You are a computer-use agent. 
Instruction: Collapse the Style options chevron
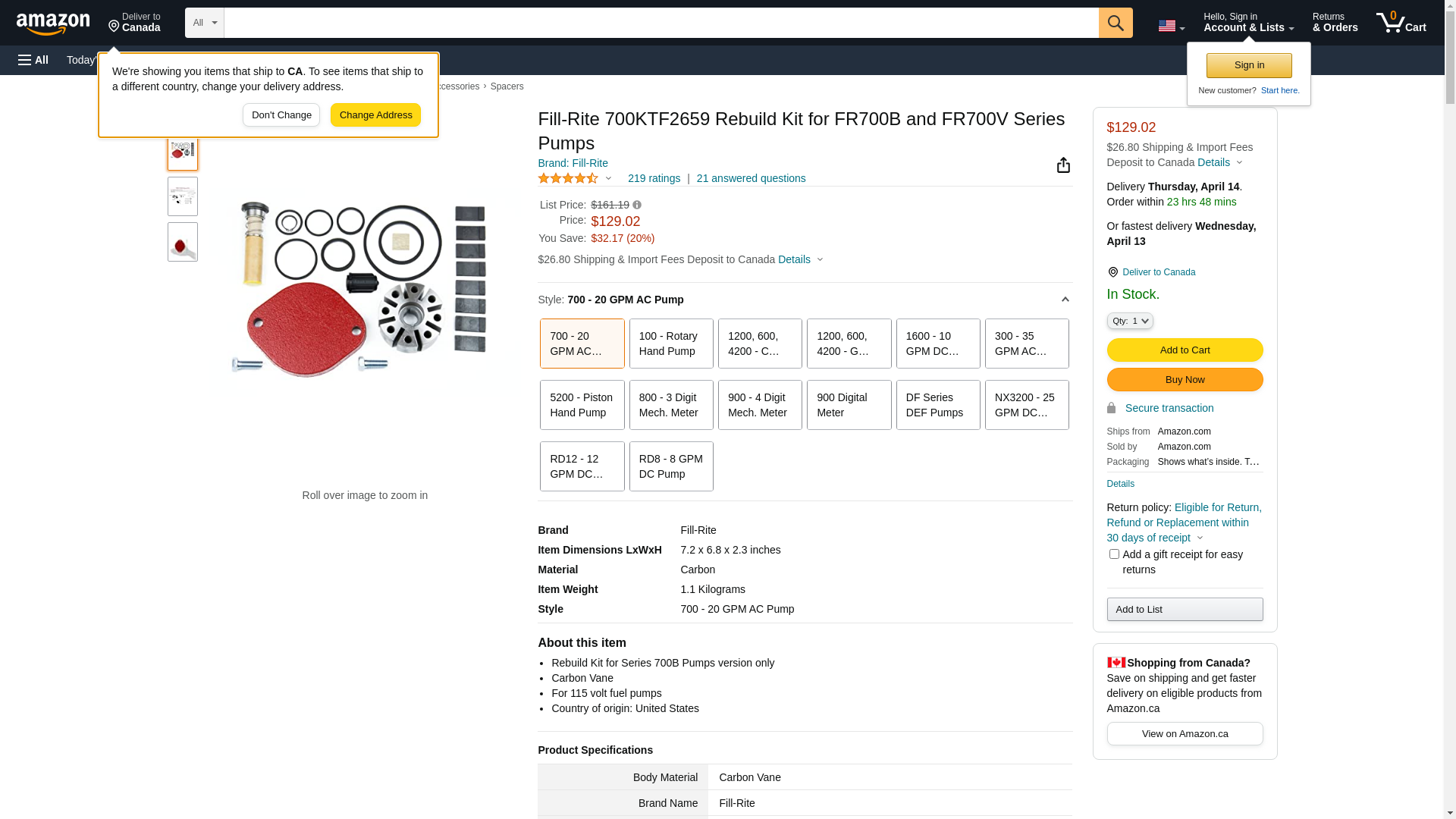click(1065, 300)
